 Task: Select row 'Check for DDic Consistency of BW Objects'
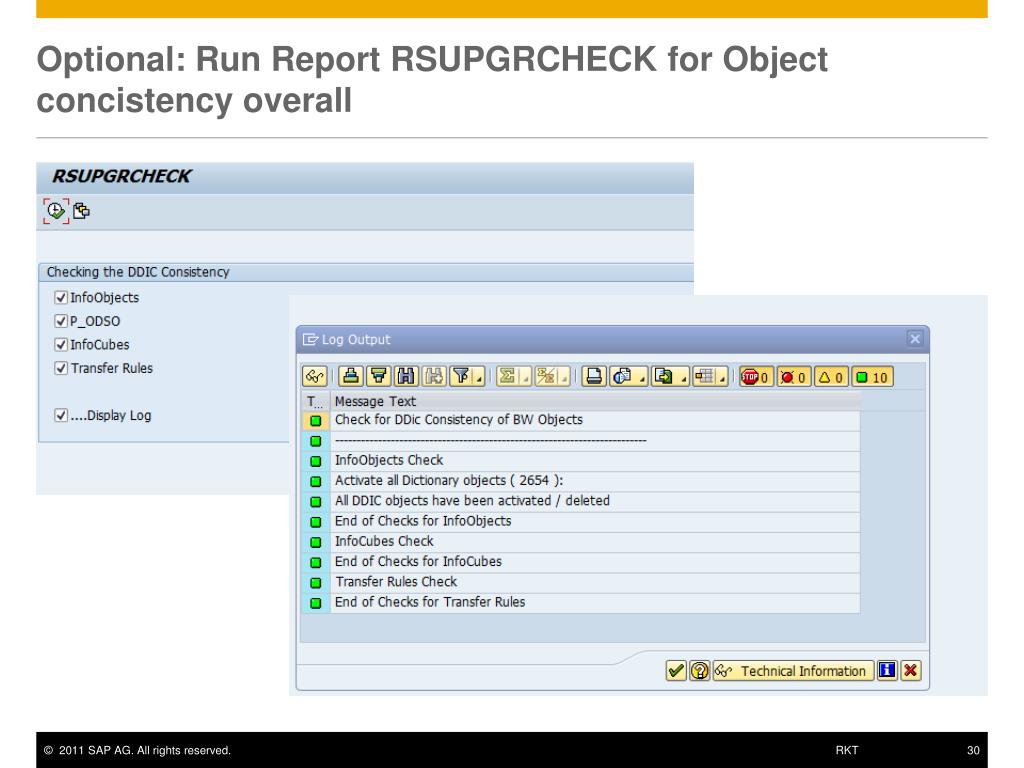581,420
